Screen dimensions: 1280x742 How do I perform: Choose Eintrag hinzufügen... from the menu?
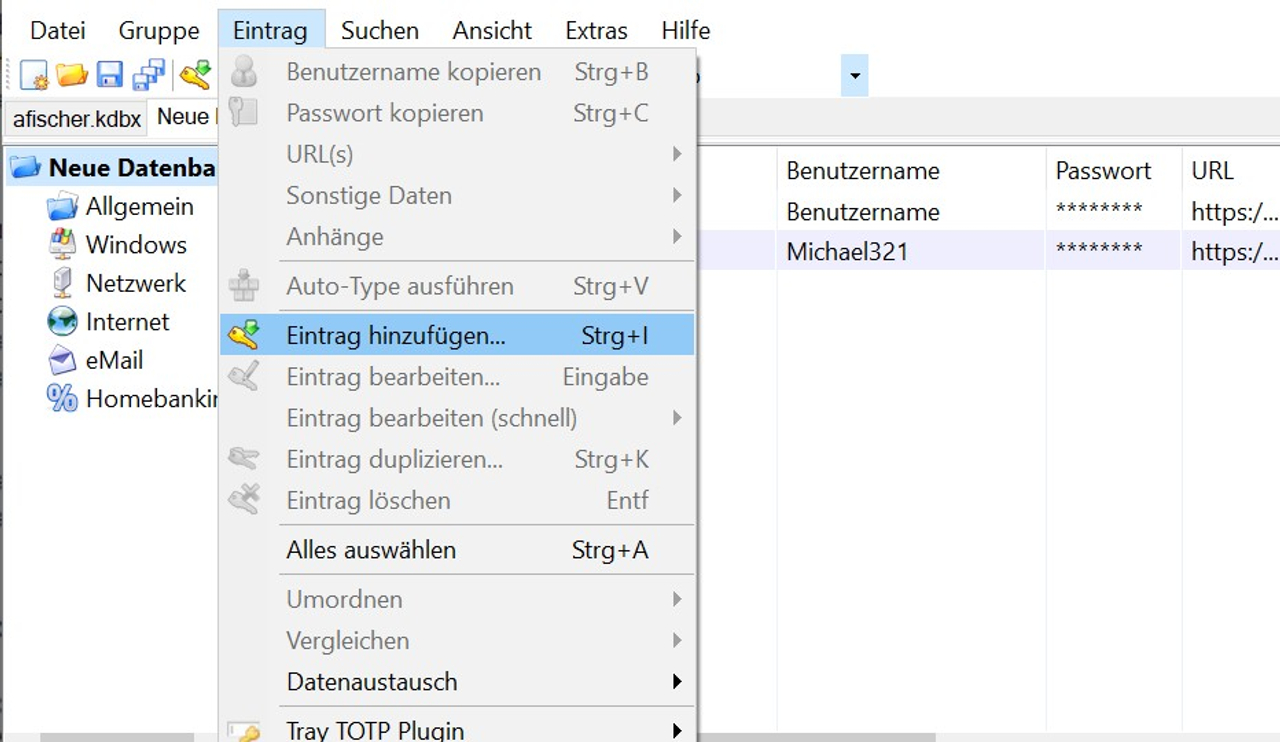(x=457, y=336)
